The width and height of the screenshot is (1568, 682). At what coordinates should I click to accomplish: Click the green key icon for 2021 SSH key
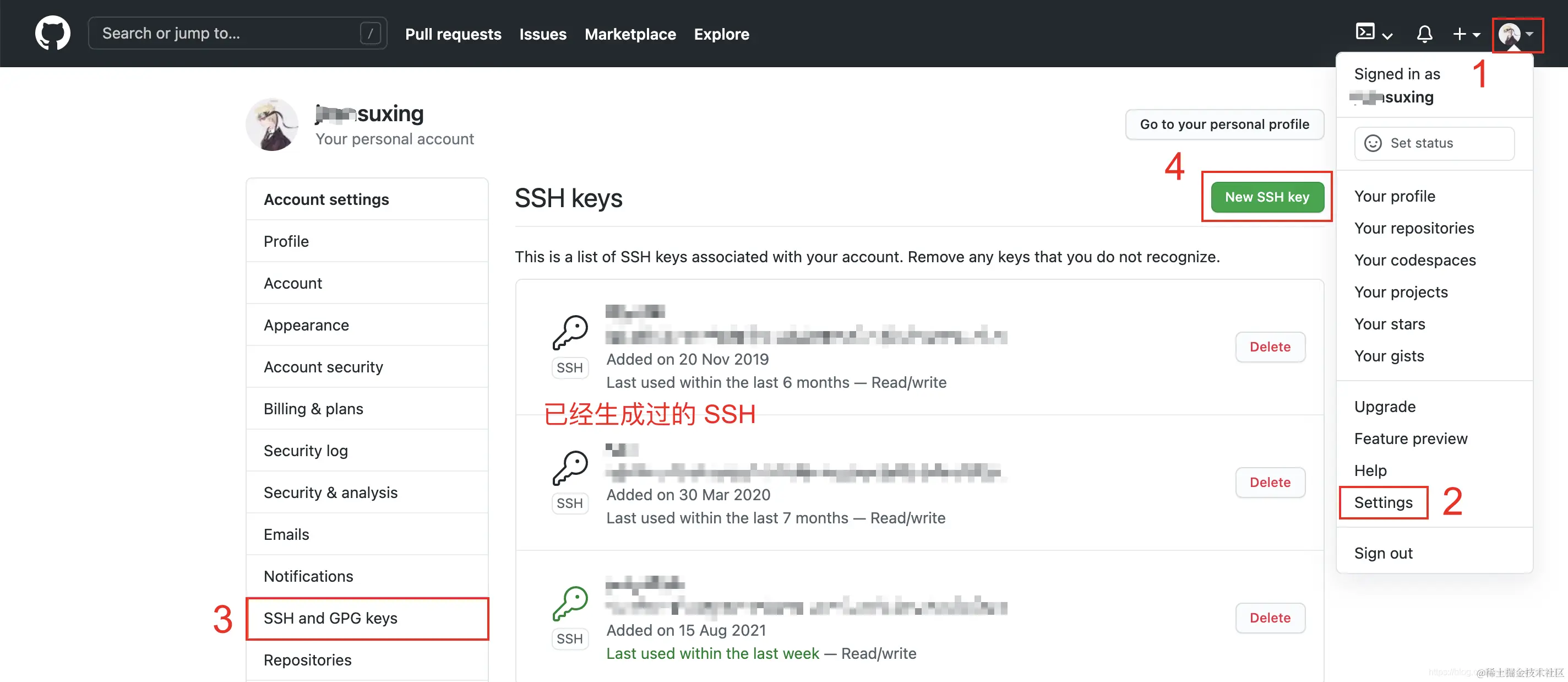pos(570,603)
